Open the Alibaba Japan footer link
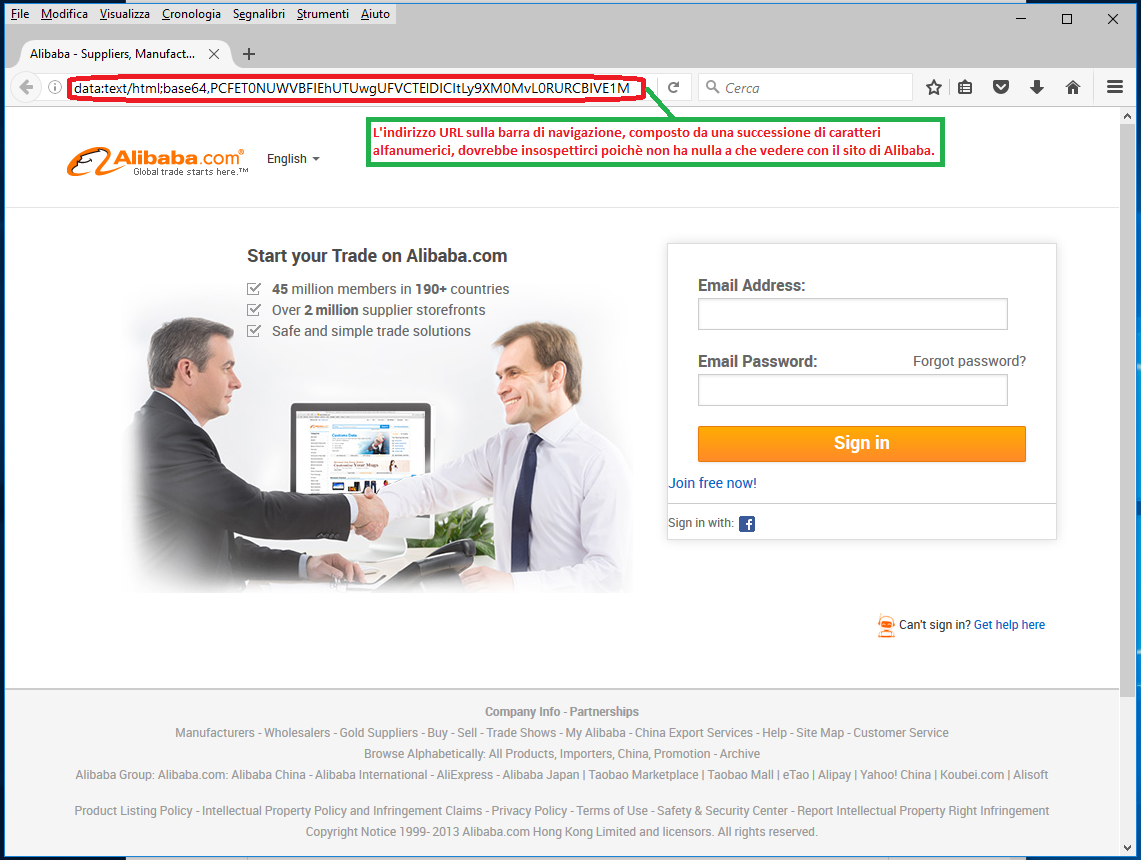 tap(541, 775)
